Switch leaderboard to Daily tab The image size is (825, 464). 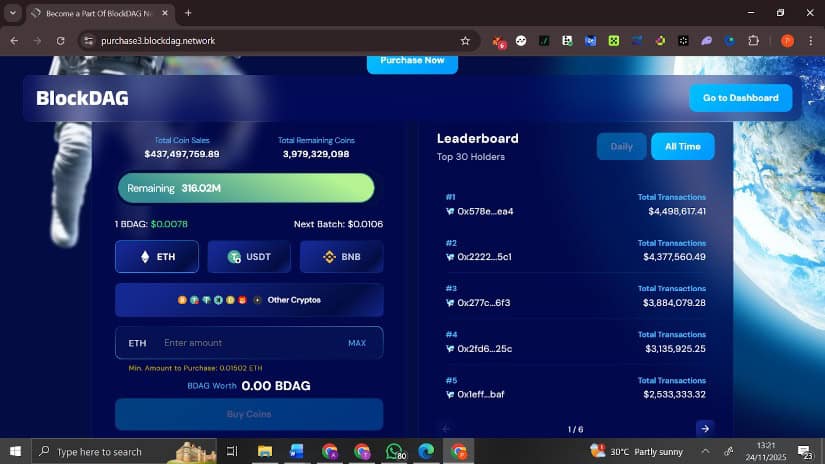coord(621,146)
